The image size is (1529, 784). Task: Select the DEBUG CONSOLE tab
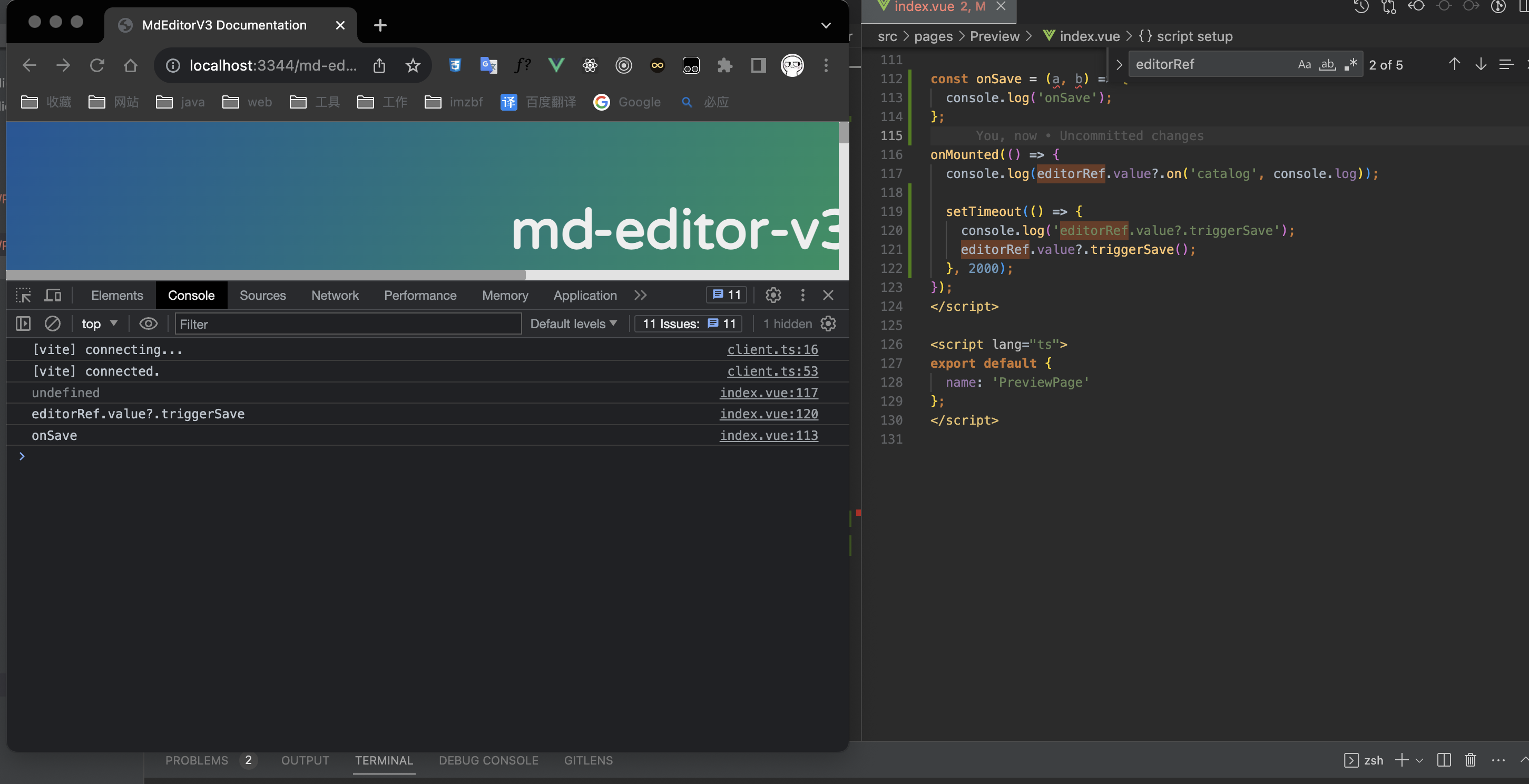click(x=488, y=760)
